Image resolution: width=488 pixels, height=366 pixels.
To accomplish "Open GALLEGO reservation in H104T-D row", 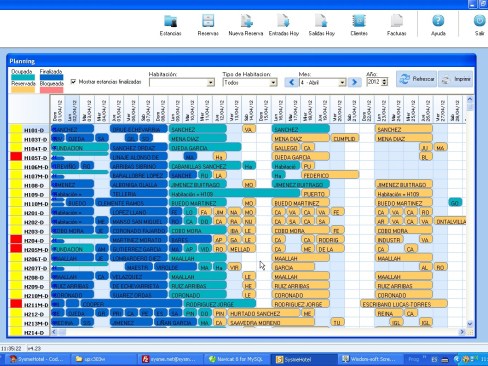I will (286, 147).
